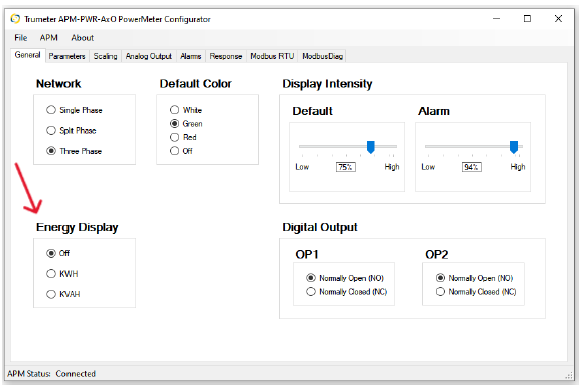Select KVAH energy display
Image resolution: width=580 pixels, height=389 pixels.
63,294
